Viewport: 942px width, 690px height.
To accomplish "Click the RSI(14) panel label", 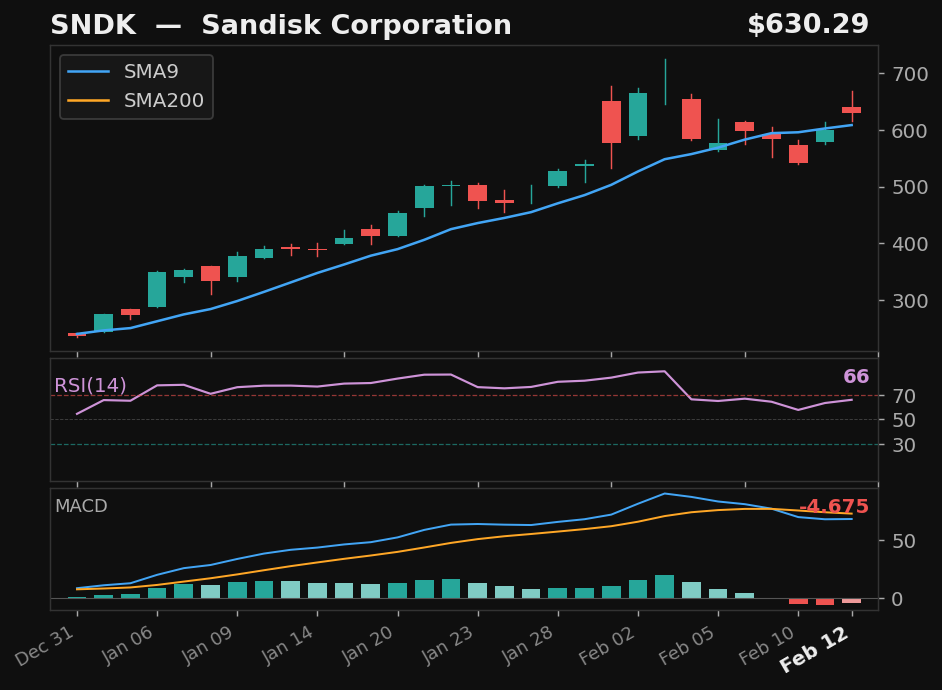I will point(90,385).
